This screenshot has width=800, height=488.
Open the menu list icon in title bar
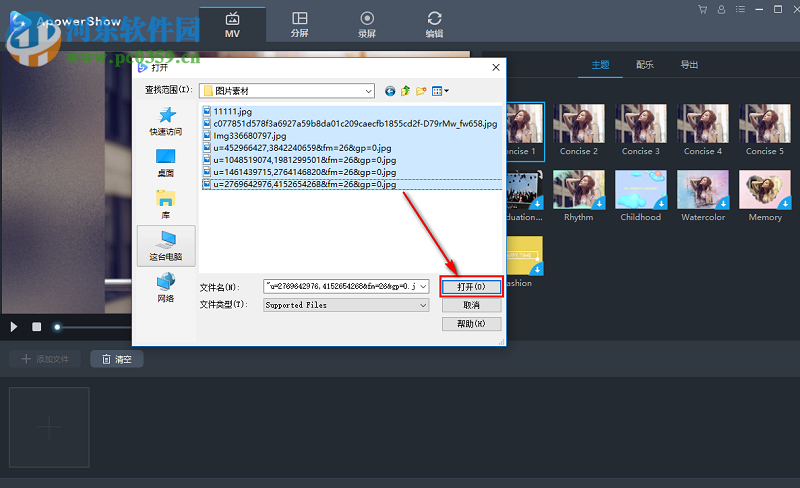(740, 9)
